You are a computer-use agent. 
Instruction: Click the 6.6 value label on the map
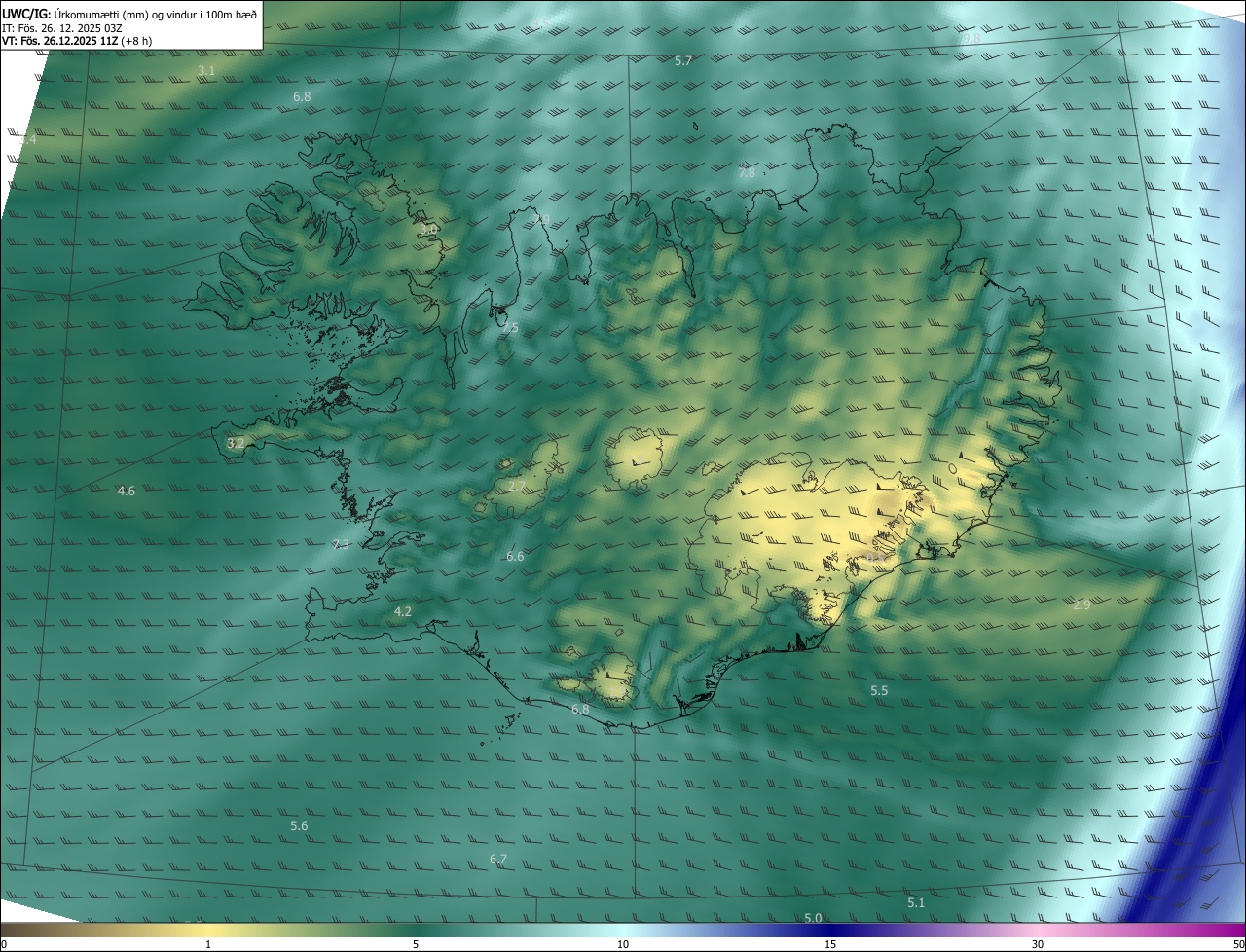click(x=515, y=557)
